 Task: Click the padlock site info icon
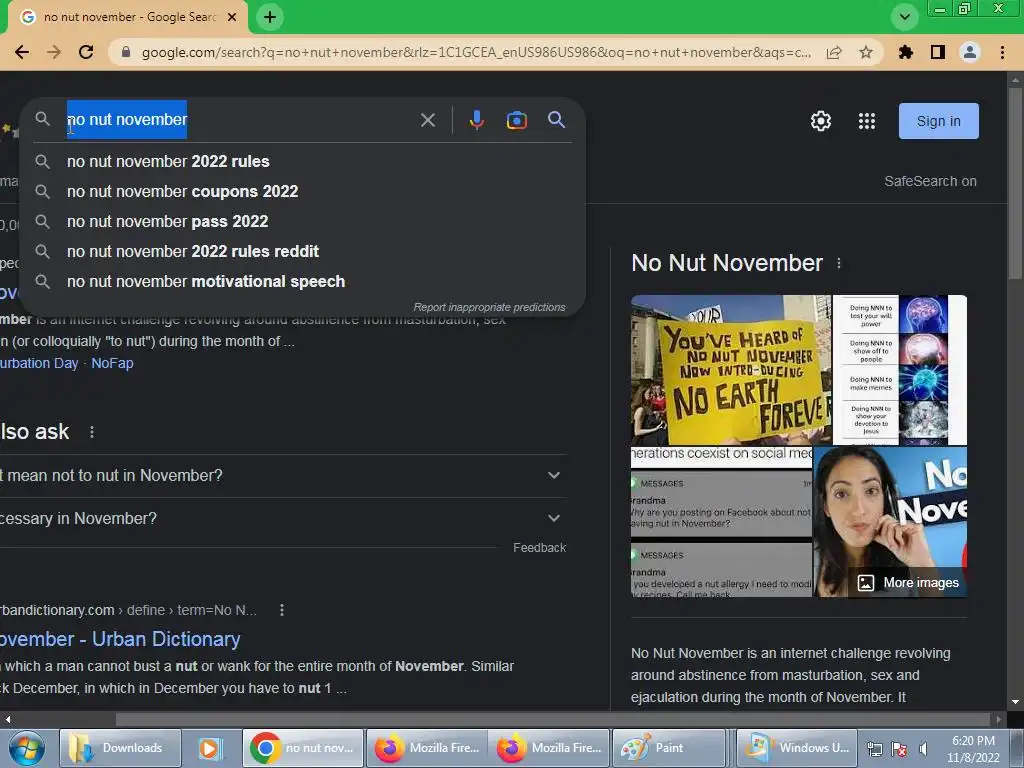[126, 52]
